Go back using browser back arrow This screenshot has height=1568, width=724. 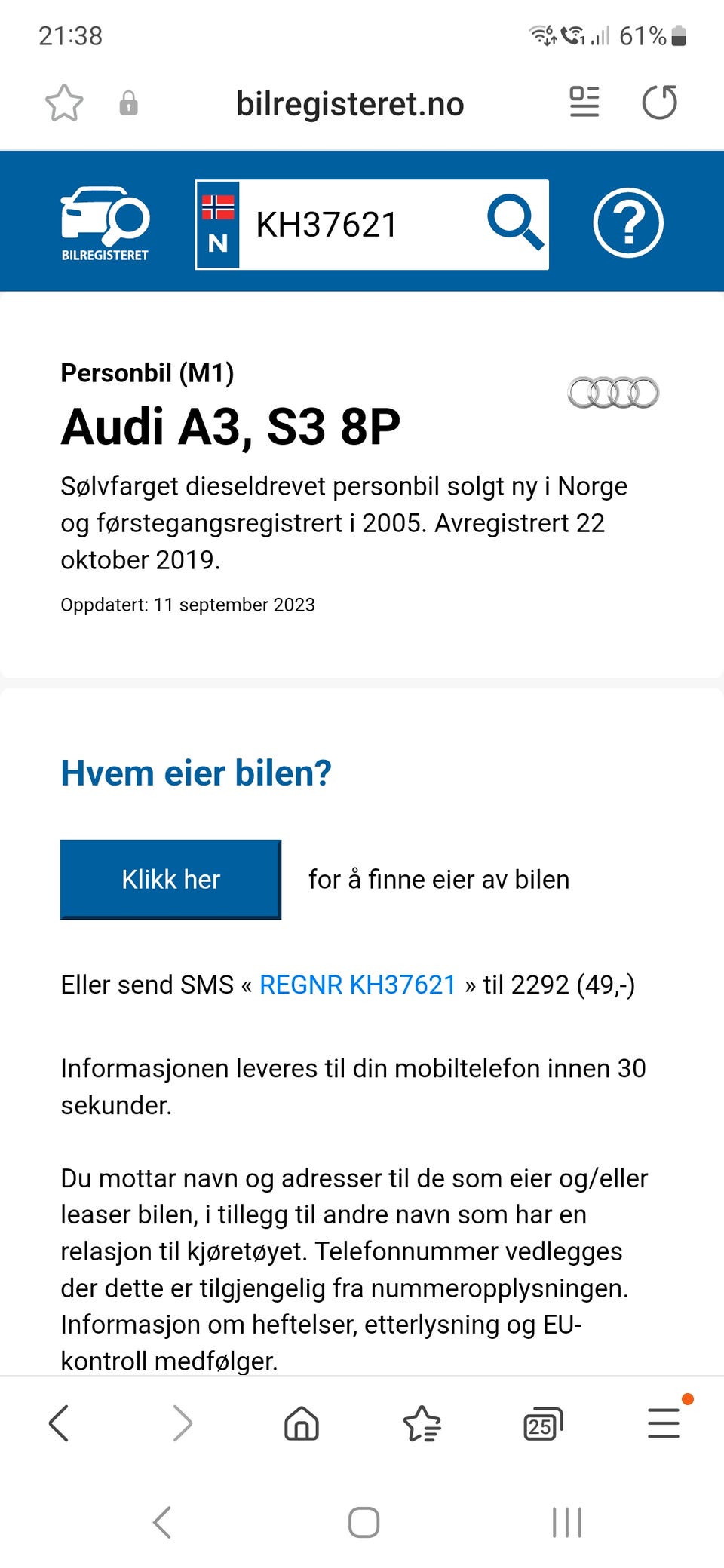coord(60,1423)
